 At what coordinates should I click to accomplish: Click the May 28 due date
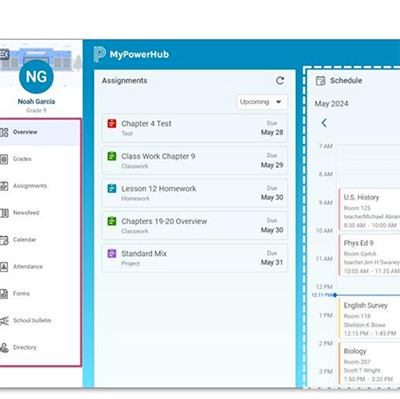[272, 133]
